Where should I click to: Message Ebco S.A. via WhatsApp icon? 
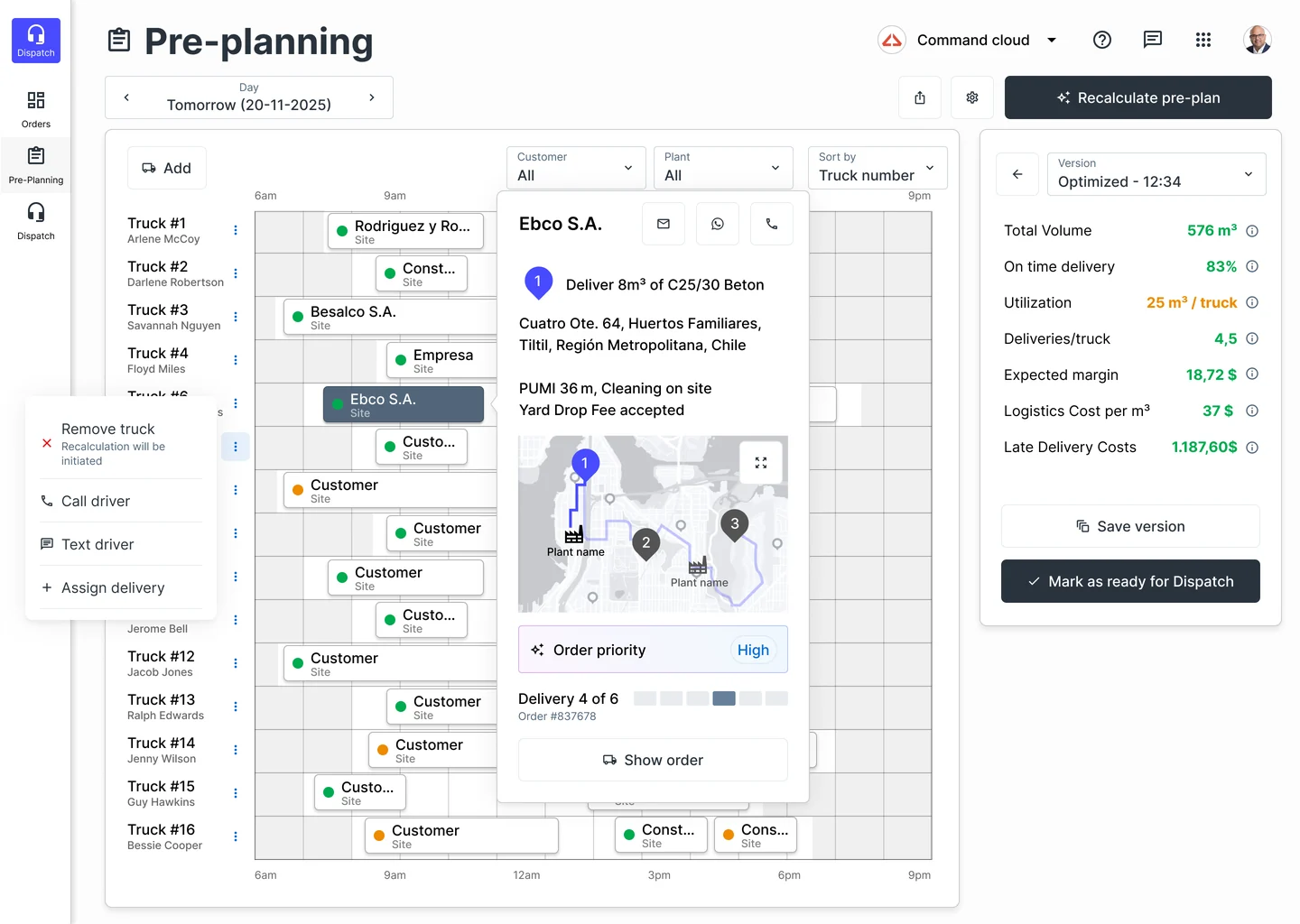[718, 224]
